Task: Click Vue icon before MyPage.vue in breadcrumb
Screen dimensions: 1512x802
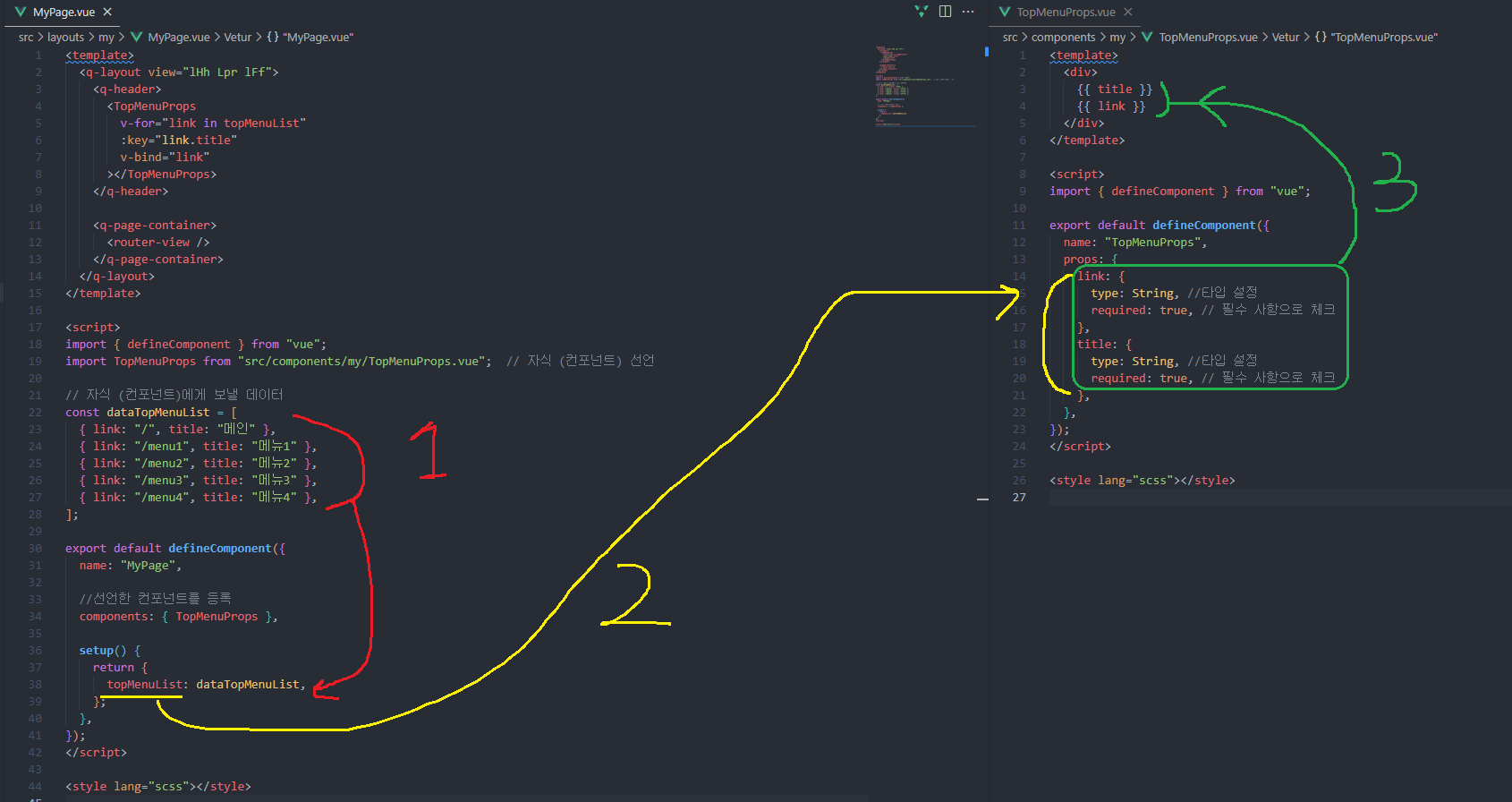Action: click(137, 37)
